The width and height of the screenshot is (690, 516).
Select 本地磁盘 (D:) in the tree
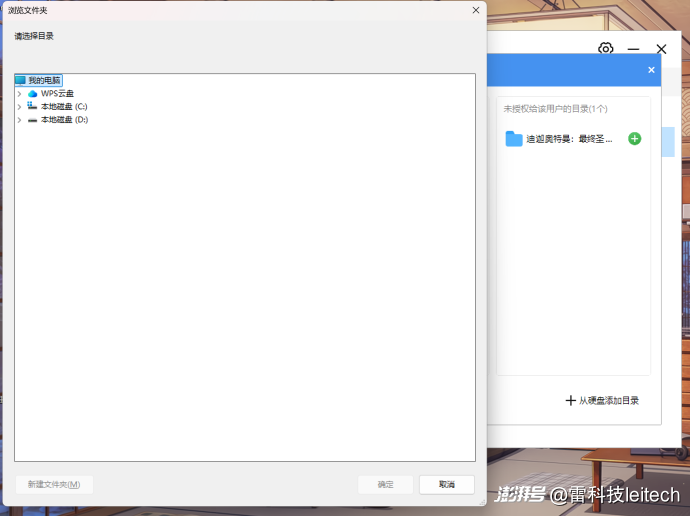click(64, 120)
